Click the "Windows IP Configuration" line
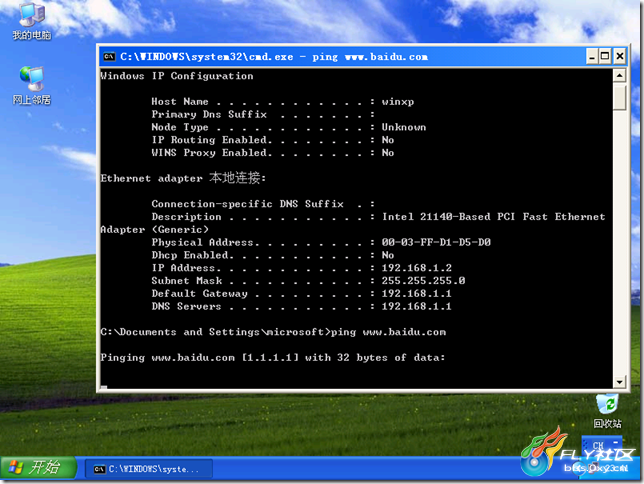The height and width of the screenshot is (484, 644). (177, 76)
